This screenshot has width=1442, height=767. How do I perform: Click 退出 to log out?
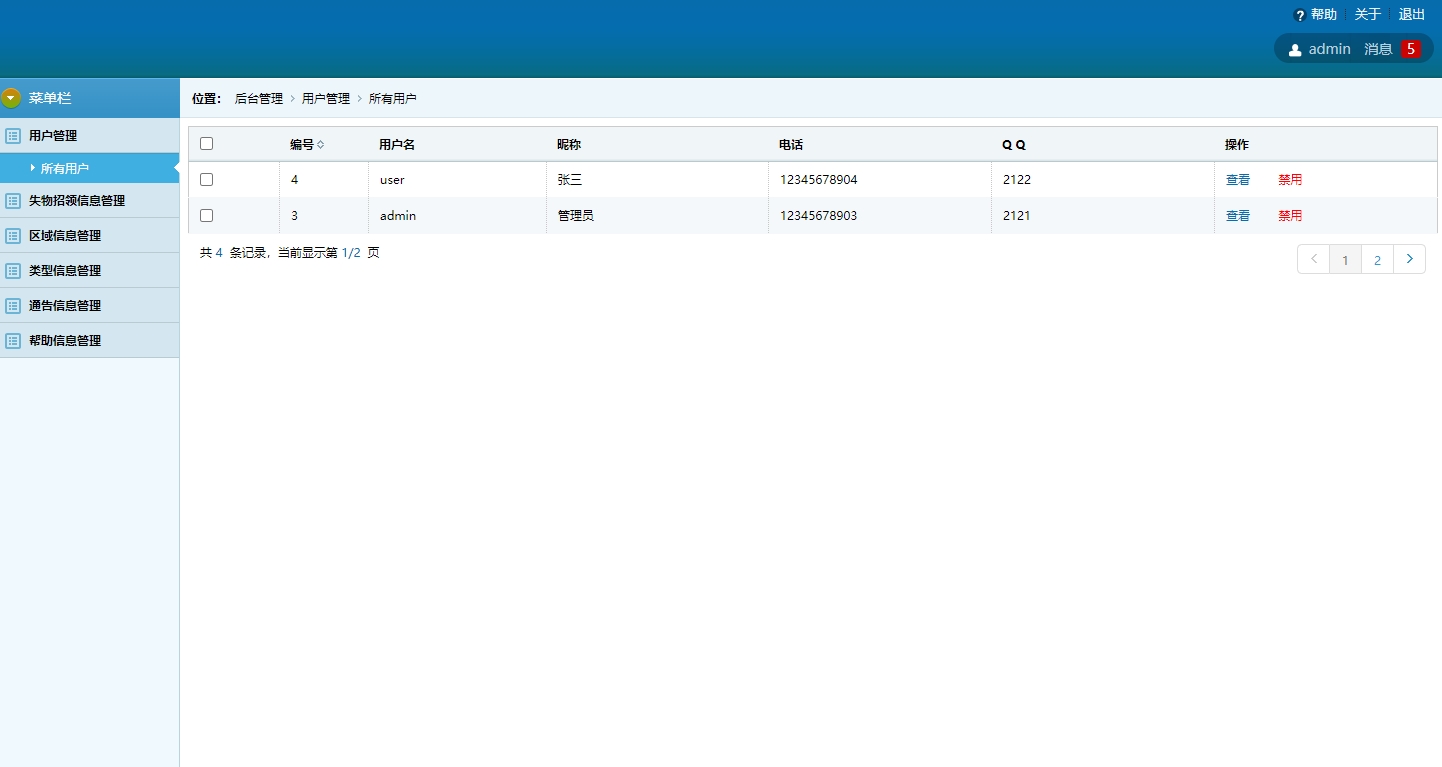[1412, 15]
